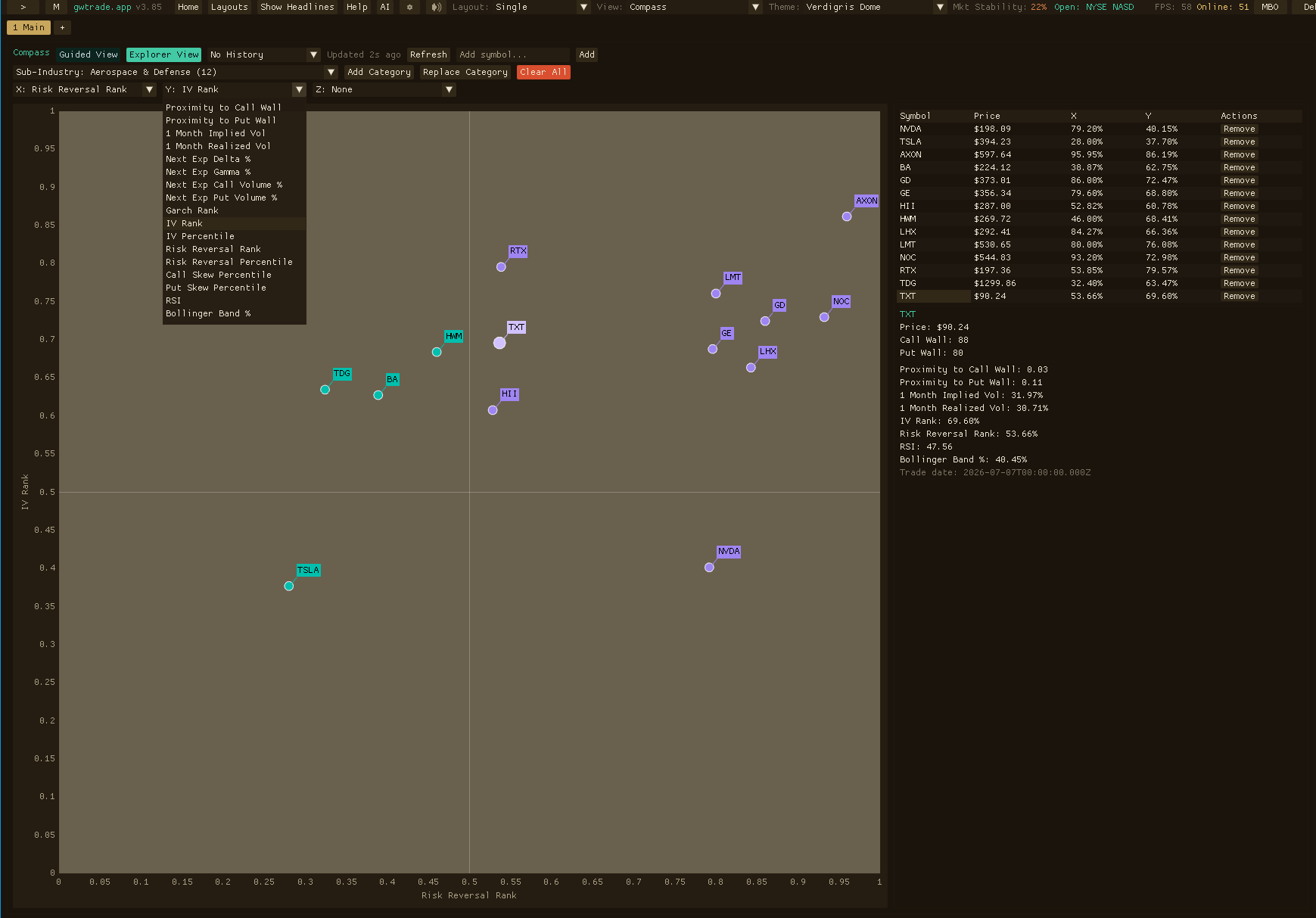Screen dimensions: 1316x918
Task: Select the AXON data point dot
Action: (847, 216)
